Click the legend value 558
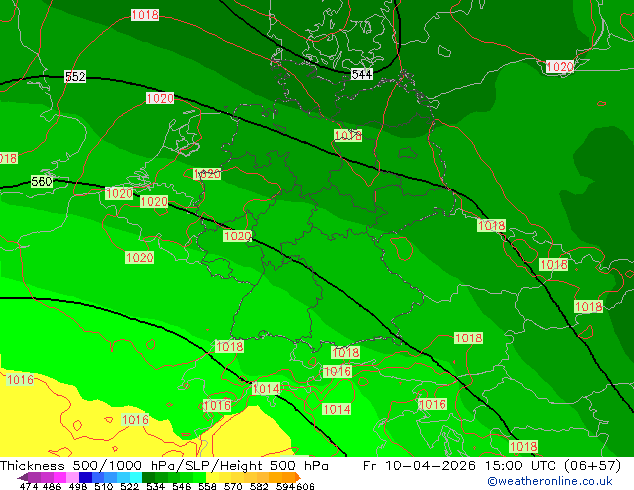Viewport: 634px width, 490px height. [207, 486]
